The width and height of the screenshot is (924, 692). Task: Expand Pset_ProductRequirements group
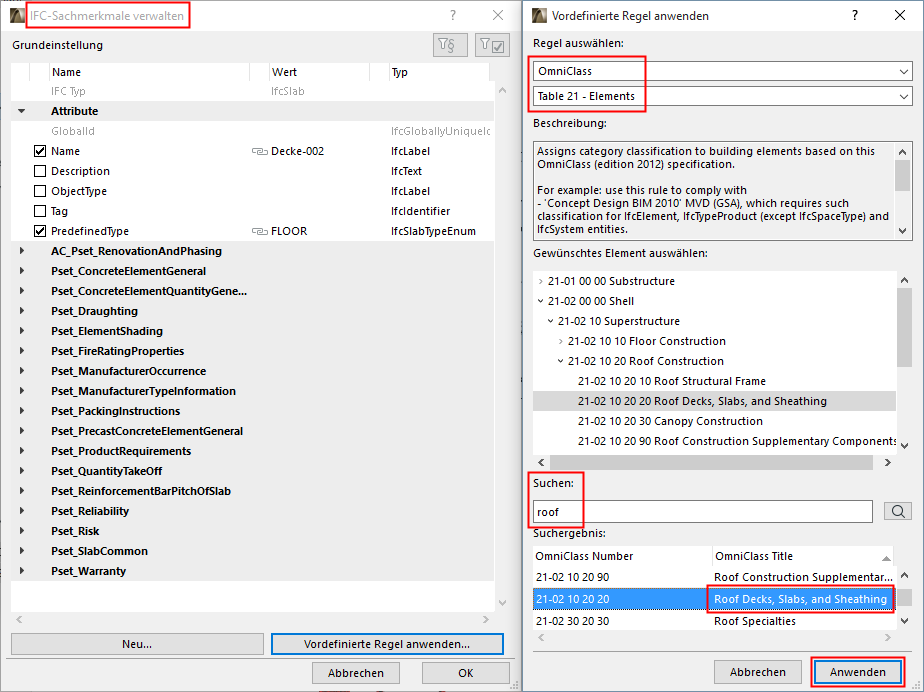22,451
